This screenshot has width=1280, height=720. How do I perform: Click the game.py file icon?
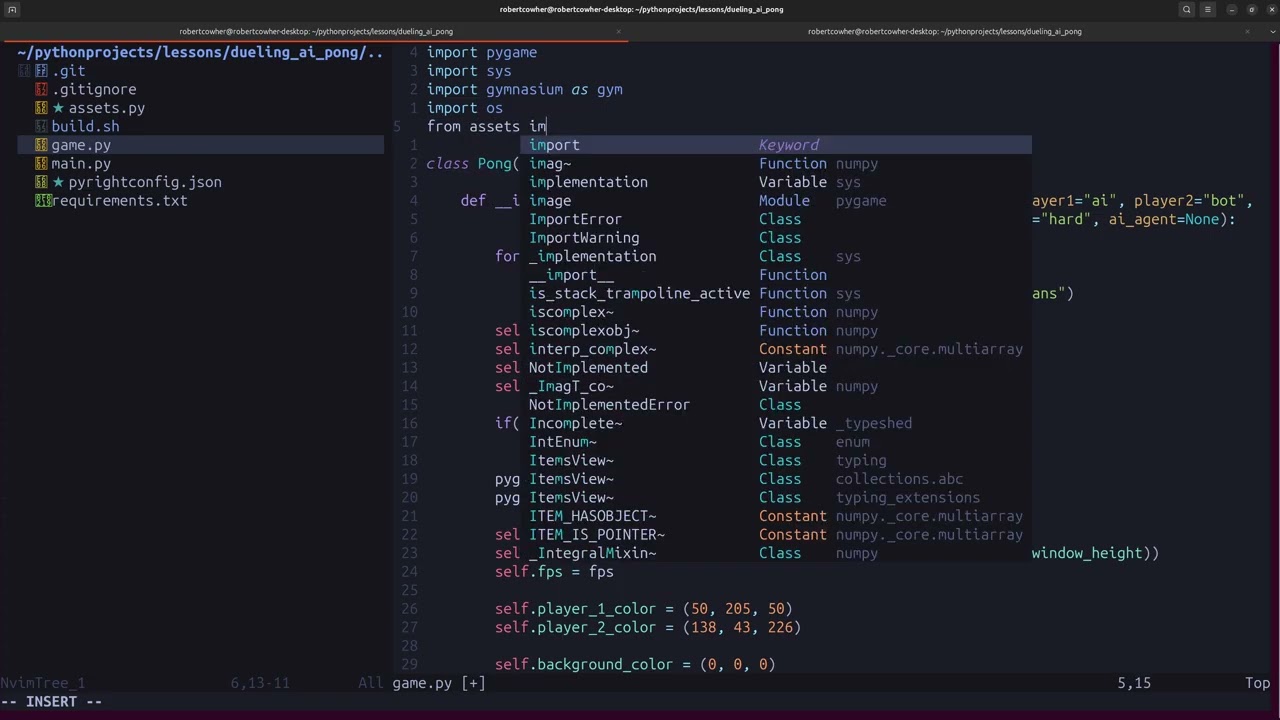pos(41,145)
